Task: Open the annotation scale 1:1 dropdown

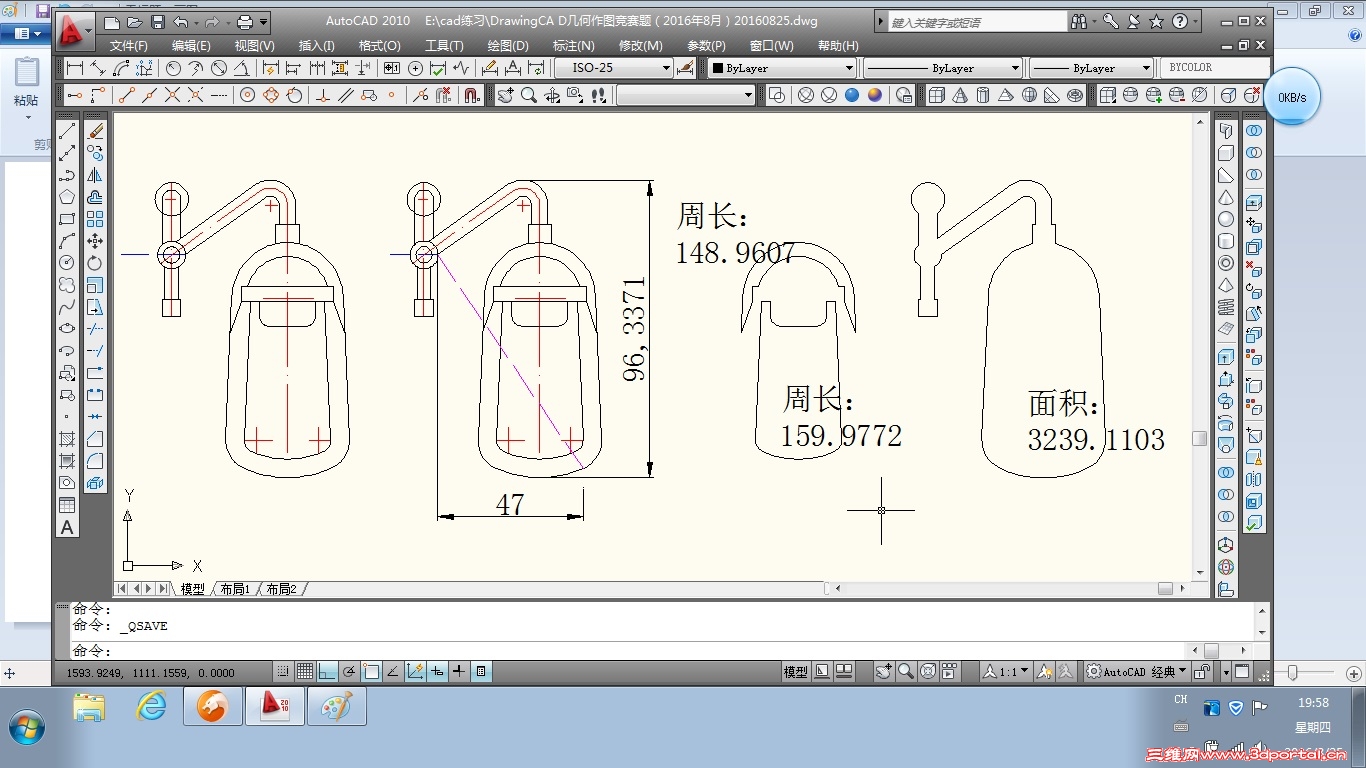Action: click(1005, 672)
